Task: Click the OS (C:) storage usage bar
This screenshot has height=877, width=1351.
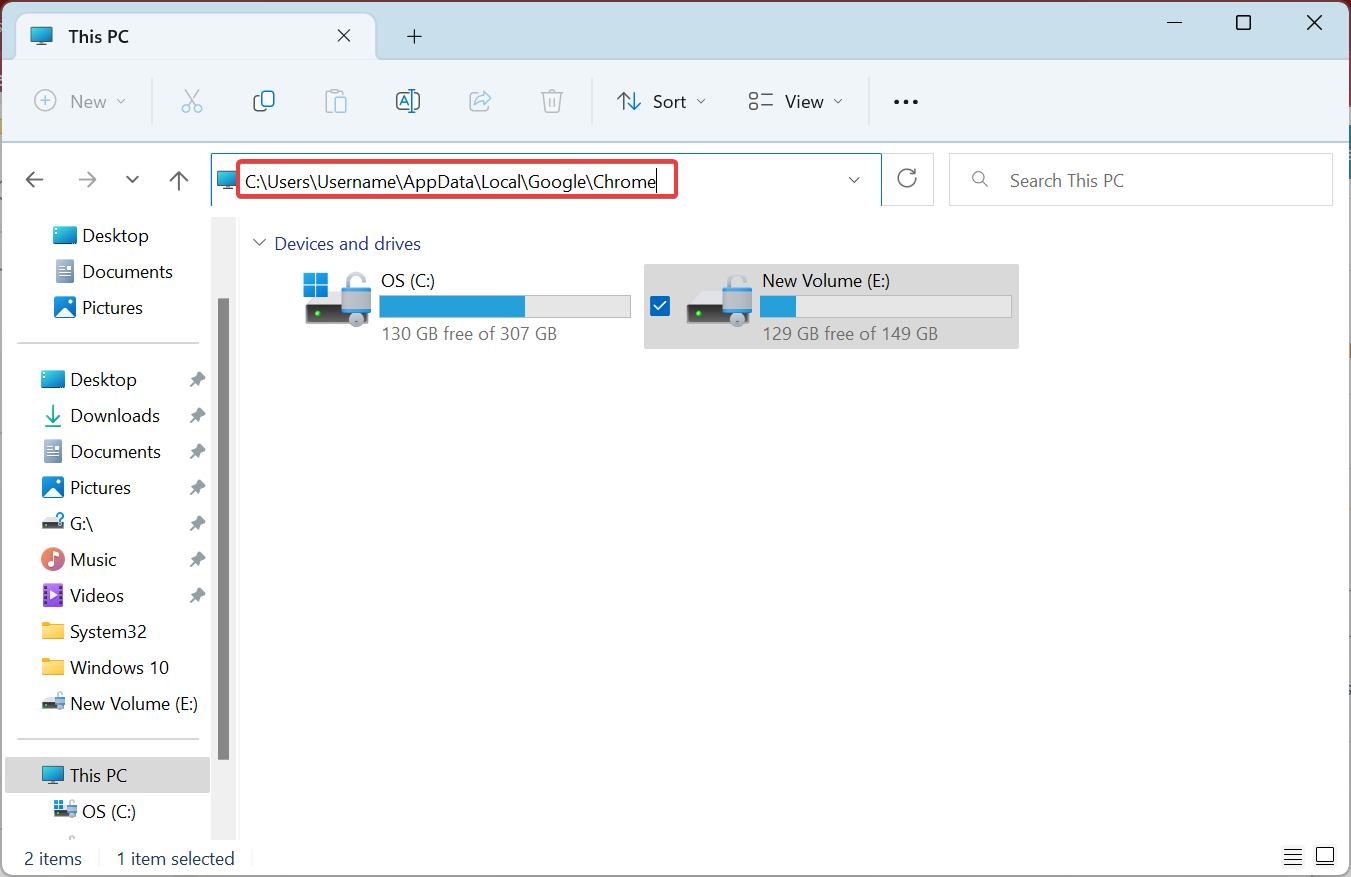Action: [x=504, y=306]
